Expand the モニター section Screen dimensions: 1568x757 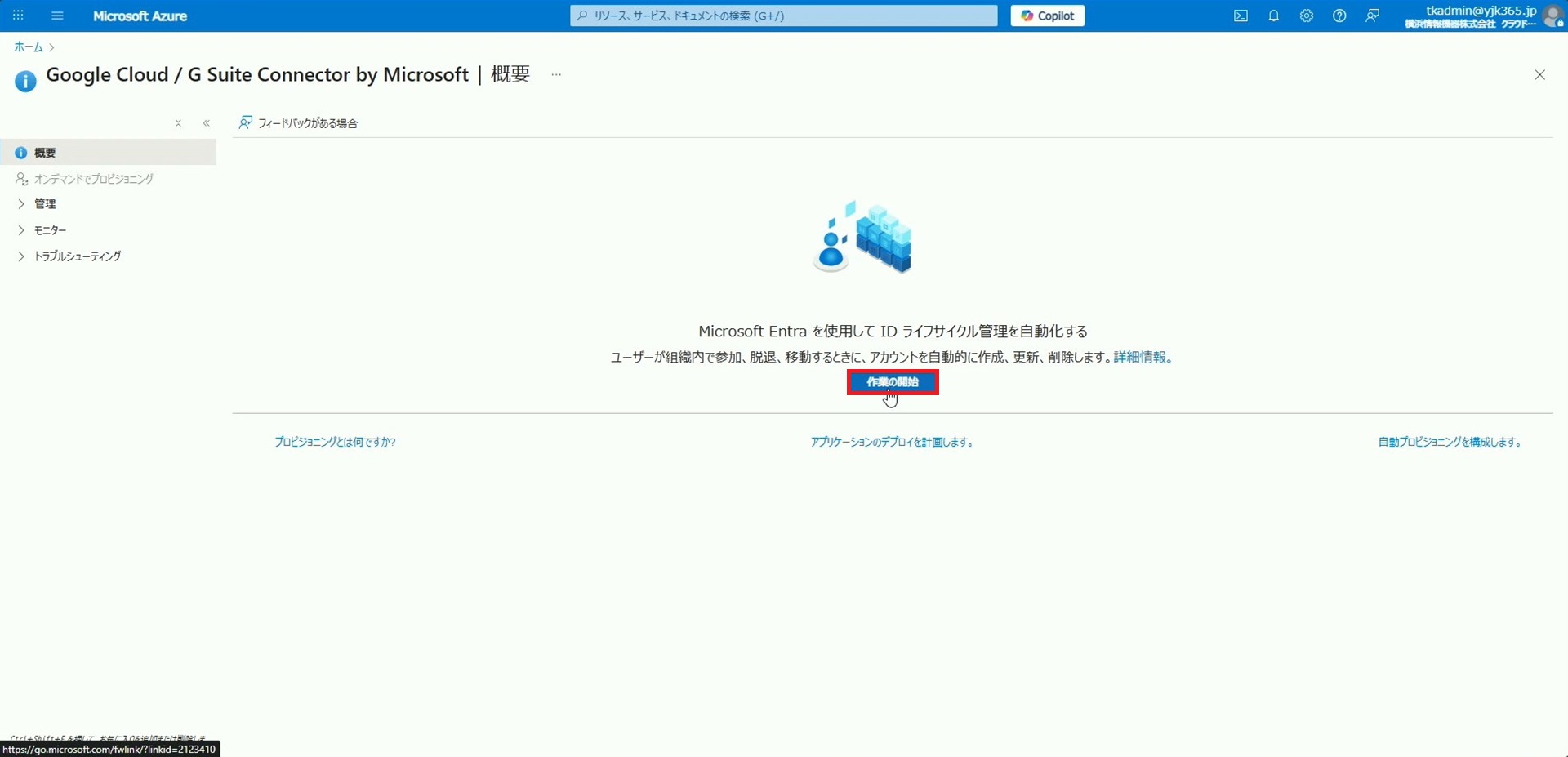(50, 230)
